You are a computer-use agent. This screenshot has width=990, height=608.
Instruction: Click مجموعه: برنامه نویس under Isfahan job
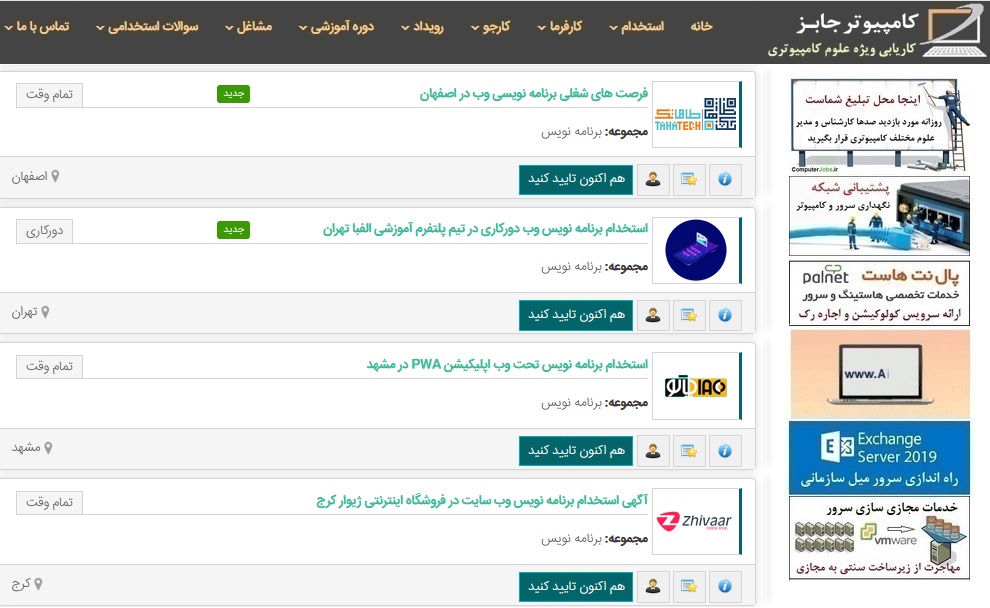(594, 132)
